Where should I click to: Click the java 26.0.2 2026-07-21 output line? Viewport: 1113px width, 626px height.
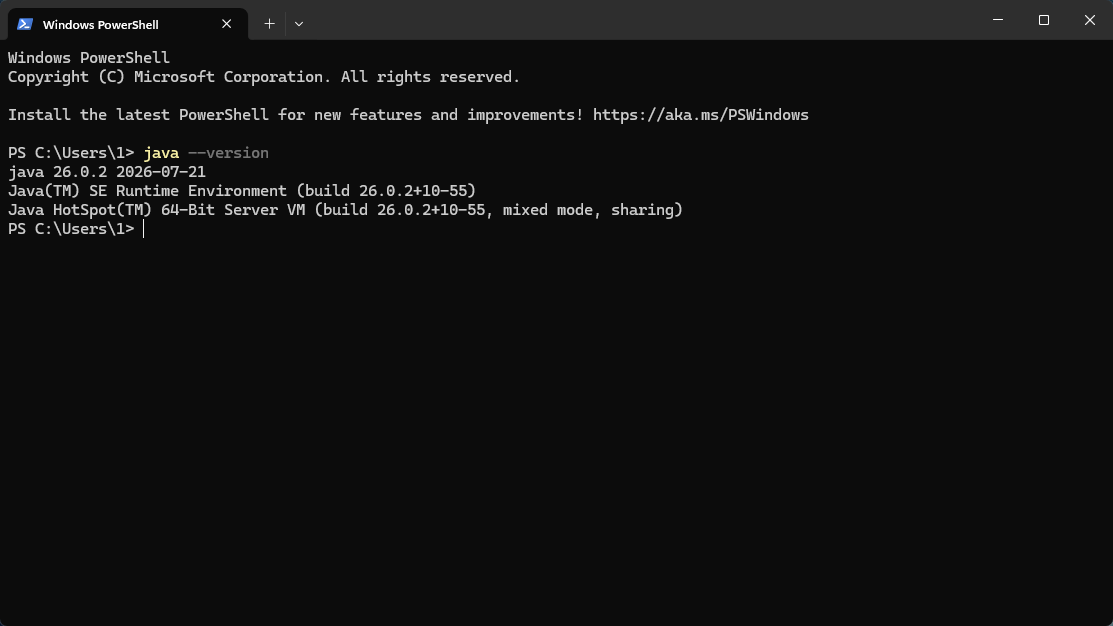106,172
